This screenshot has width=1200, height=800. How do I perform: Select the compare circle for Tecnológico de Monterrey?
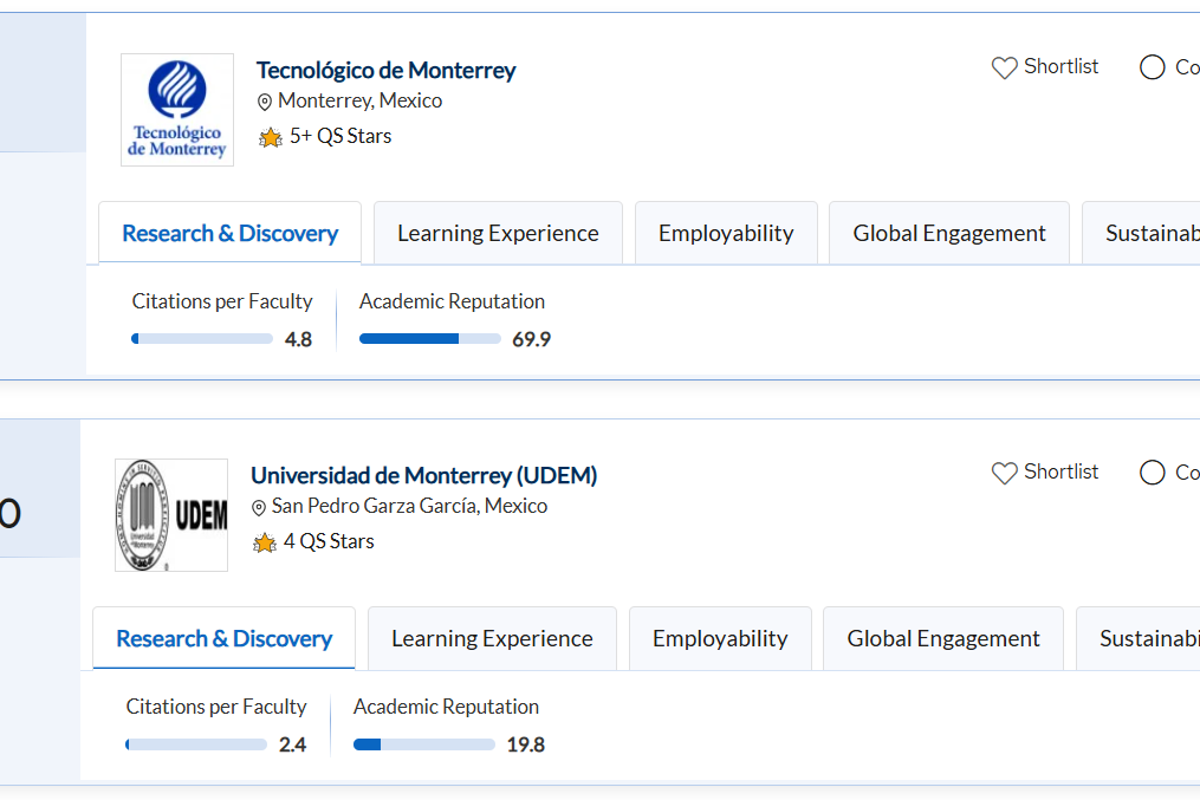click(x=1151, y=68)
